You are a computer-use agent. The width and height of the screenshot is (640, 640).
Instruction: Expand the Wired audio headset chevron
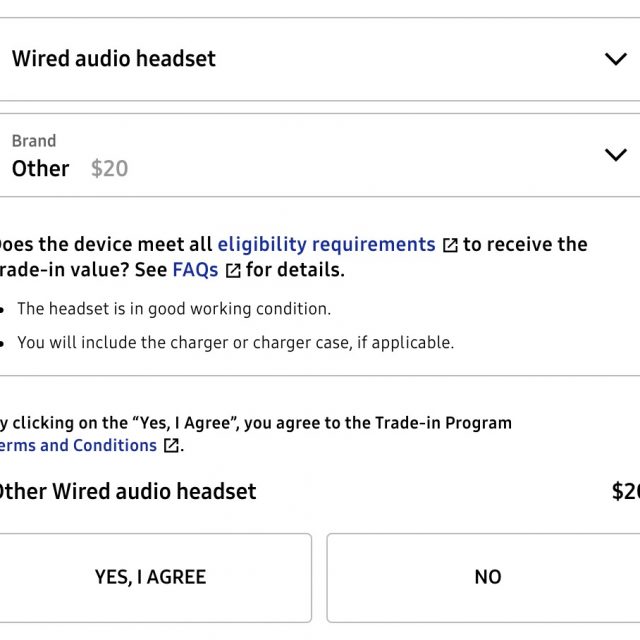(615, 59)
